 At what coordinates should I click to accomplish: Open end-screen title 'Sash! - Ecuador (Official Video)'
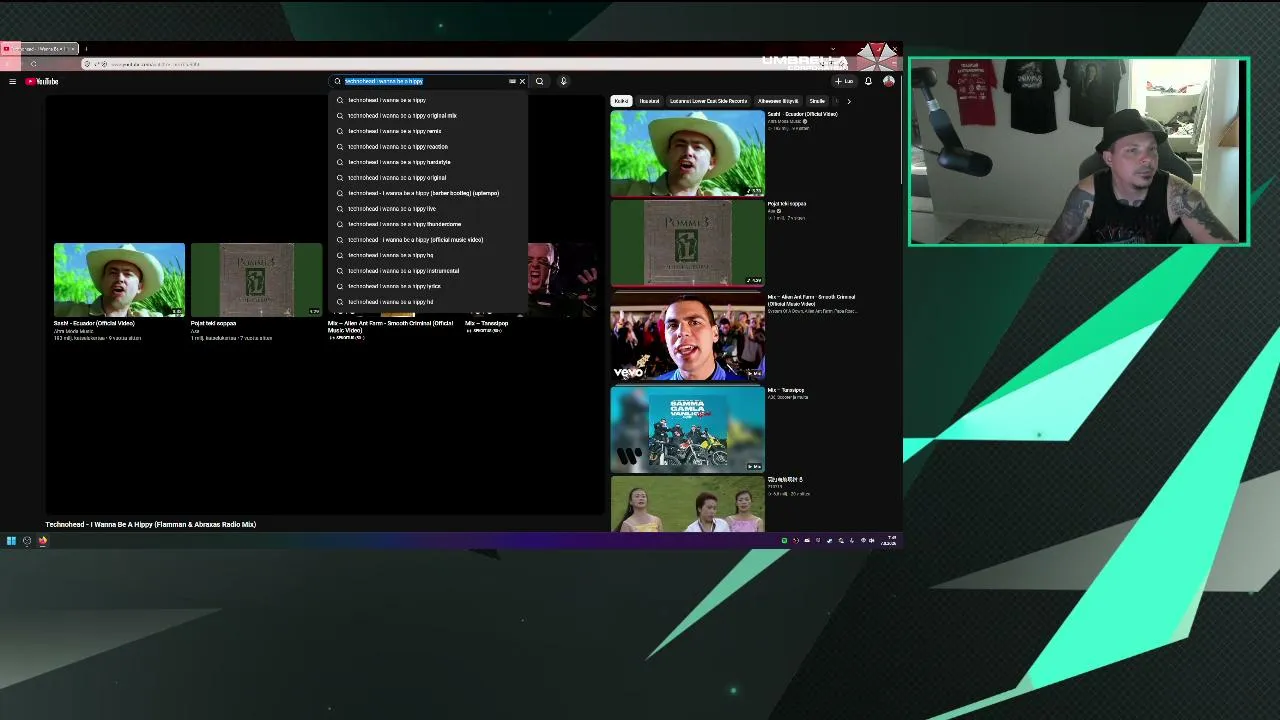(94, 323)
